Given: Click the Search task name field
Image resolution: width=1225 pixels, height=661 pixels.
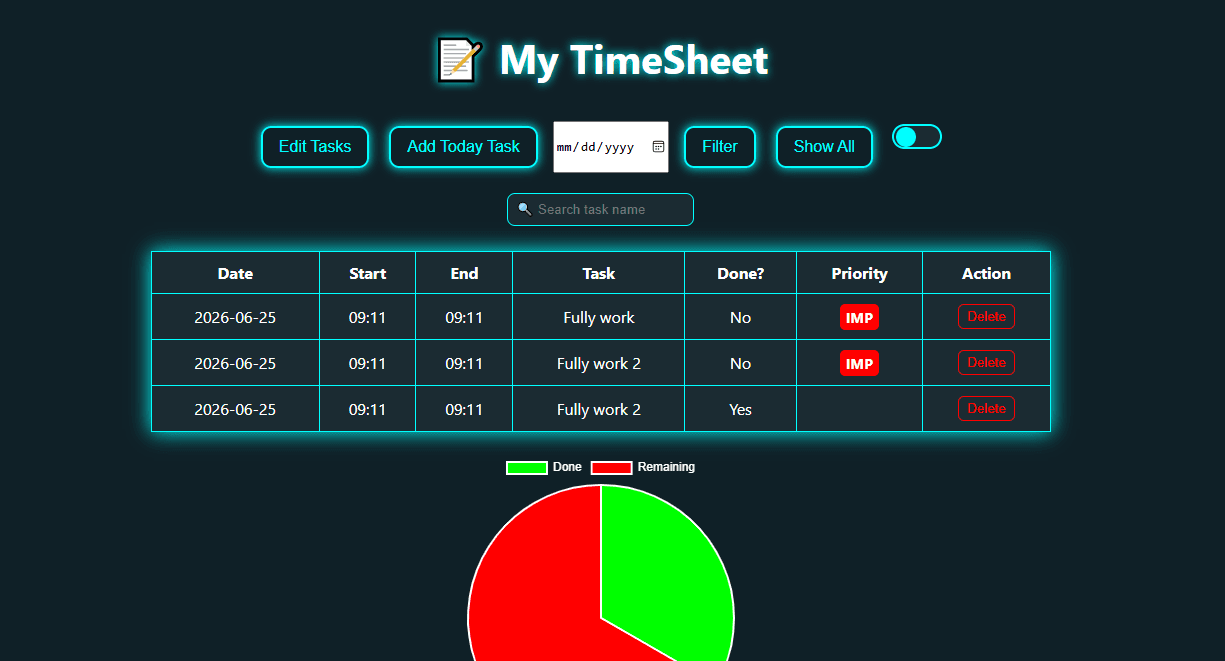Looking at the screenshot, I should [x=600, y=209].
